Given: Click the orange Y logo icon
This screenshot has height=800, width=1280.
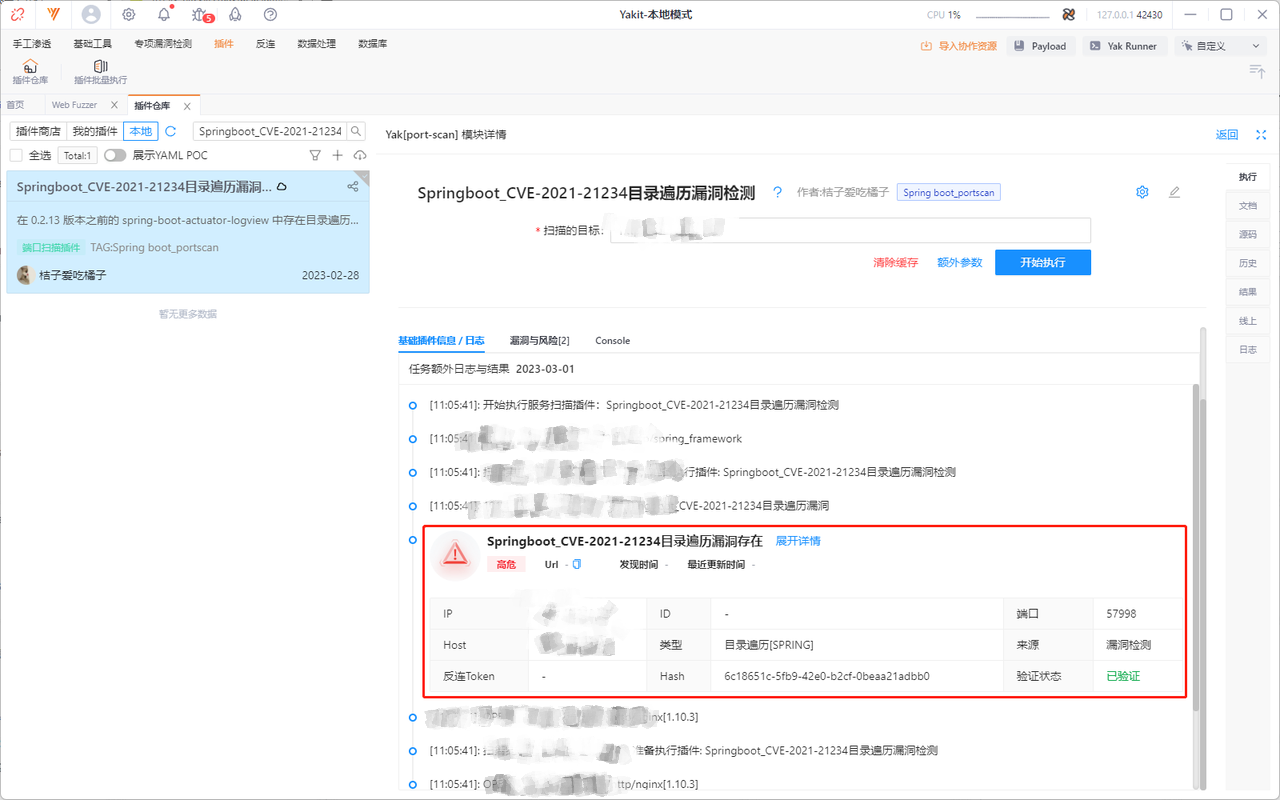Looking at the screenshot, I should (x=53, y=15).
